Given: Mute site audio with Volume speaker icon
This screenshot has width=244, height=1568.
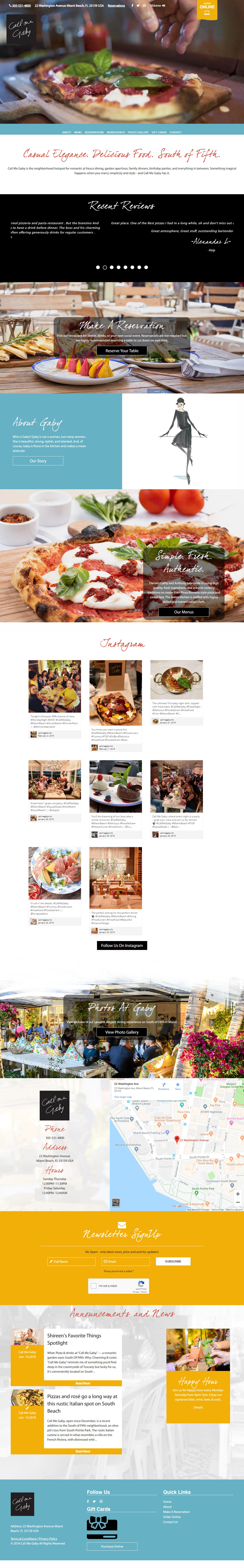Looking at the screenshot, I should tap(164, 5).
